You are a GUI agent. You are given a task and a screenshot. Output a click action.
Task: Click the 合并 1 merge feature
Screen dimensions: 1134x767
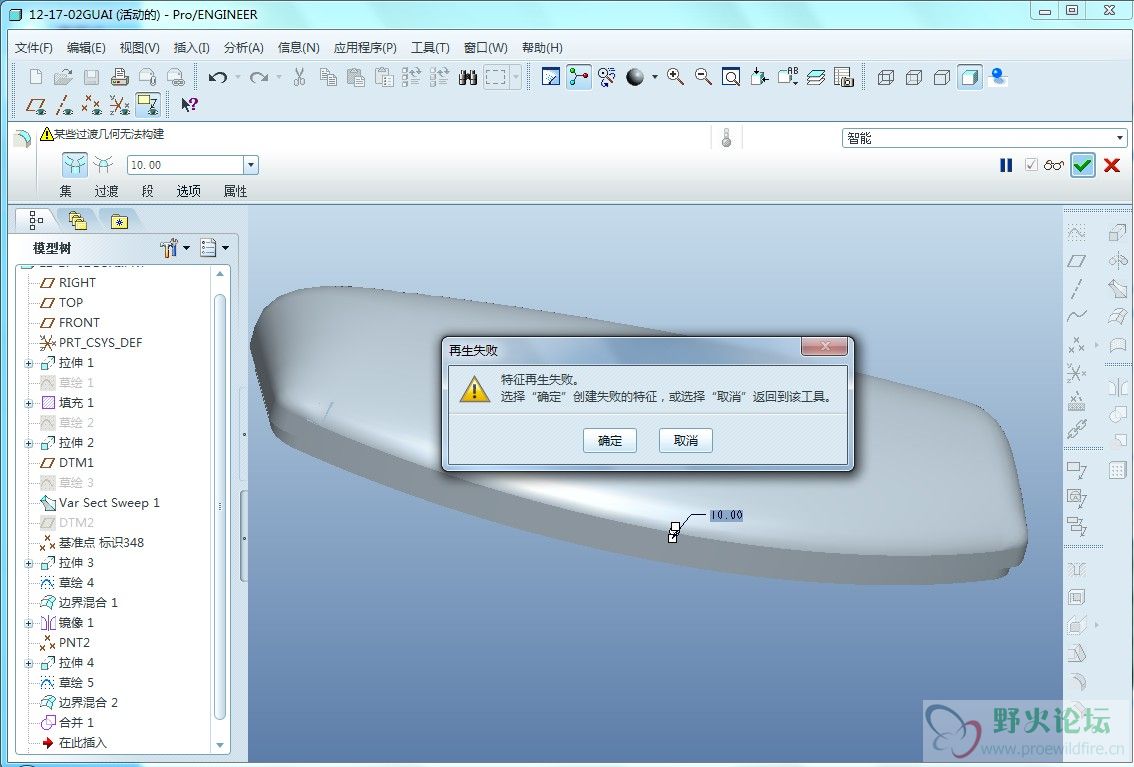[67, 722]
